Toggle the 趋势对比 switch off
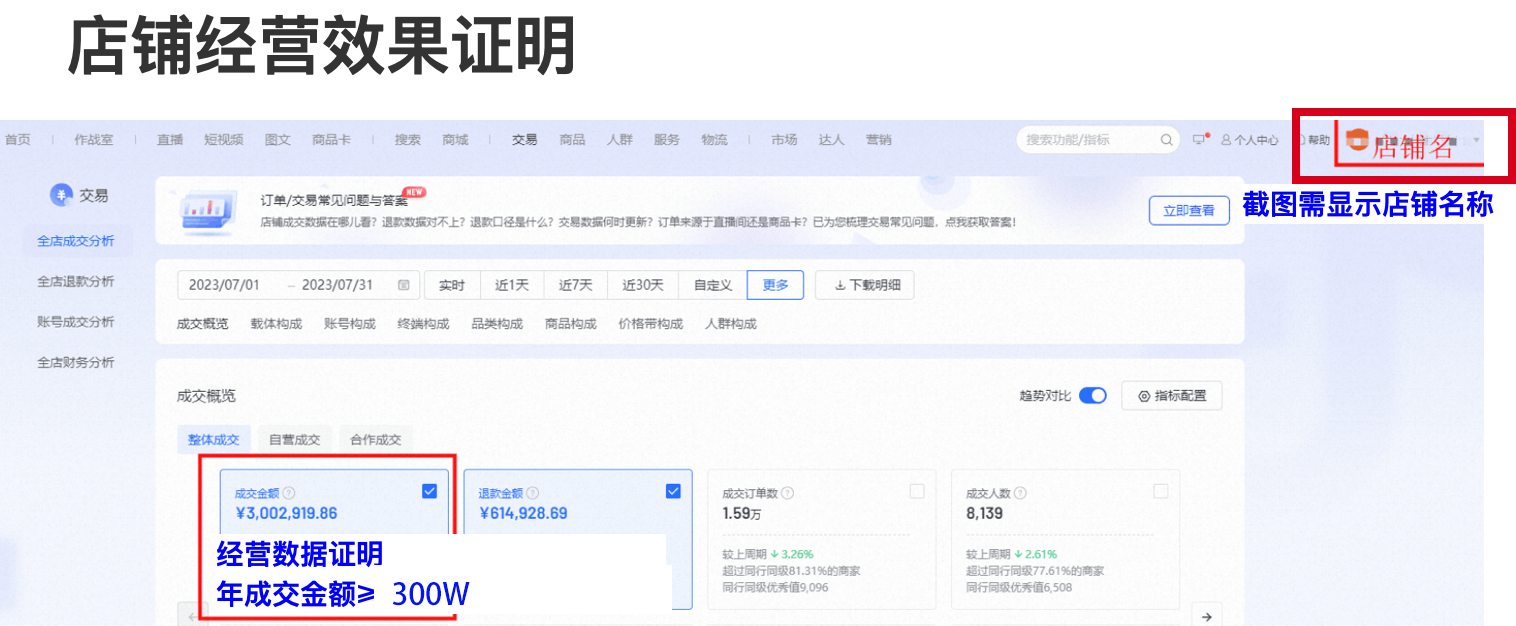Image resolution: width=1516 pixels, height=626 pixels. pyautogui.click(x=1092, y=396)
